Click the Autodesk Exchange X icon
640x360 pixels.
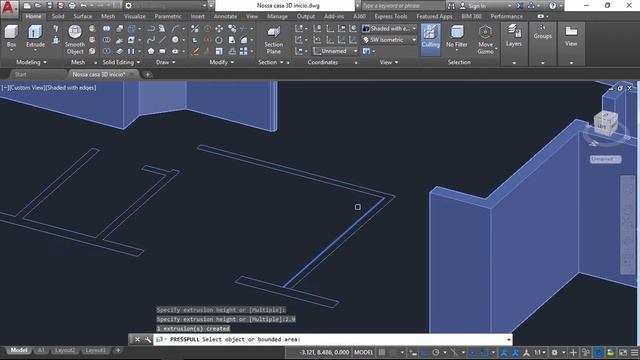point(520,6)
